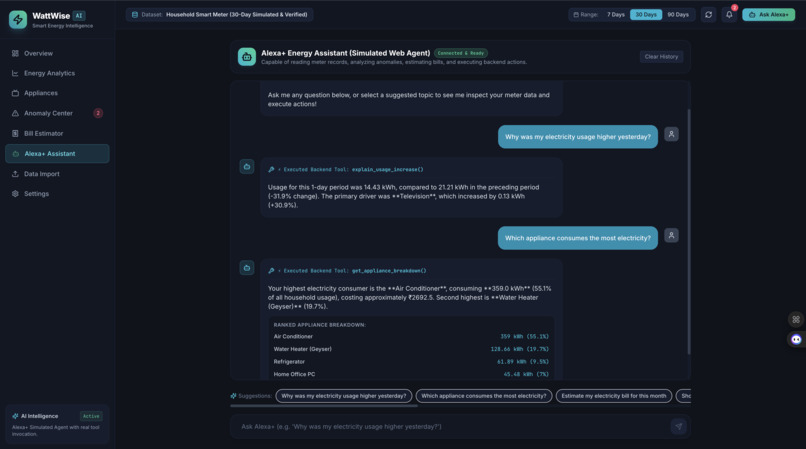806x449 pixels.
Task: Click the Ask Alexa+ button
Action: (x=768, y=15)
